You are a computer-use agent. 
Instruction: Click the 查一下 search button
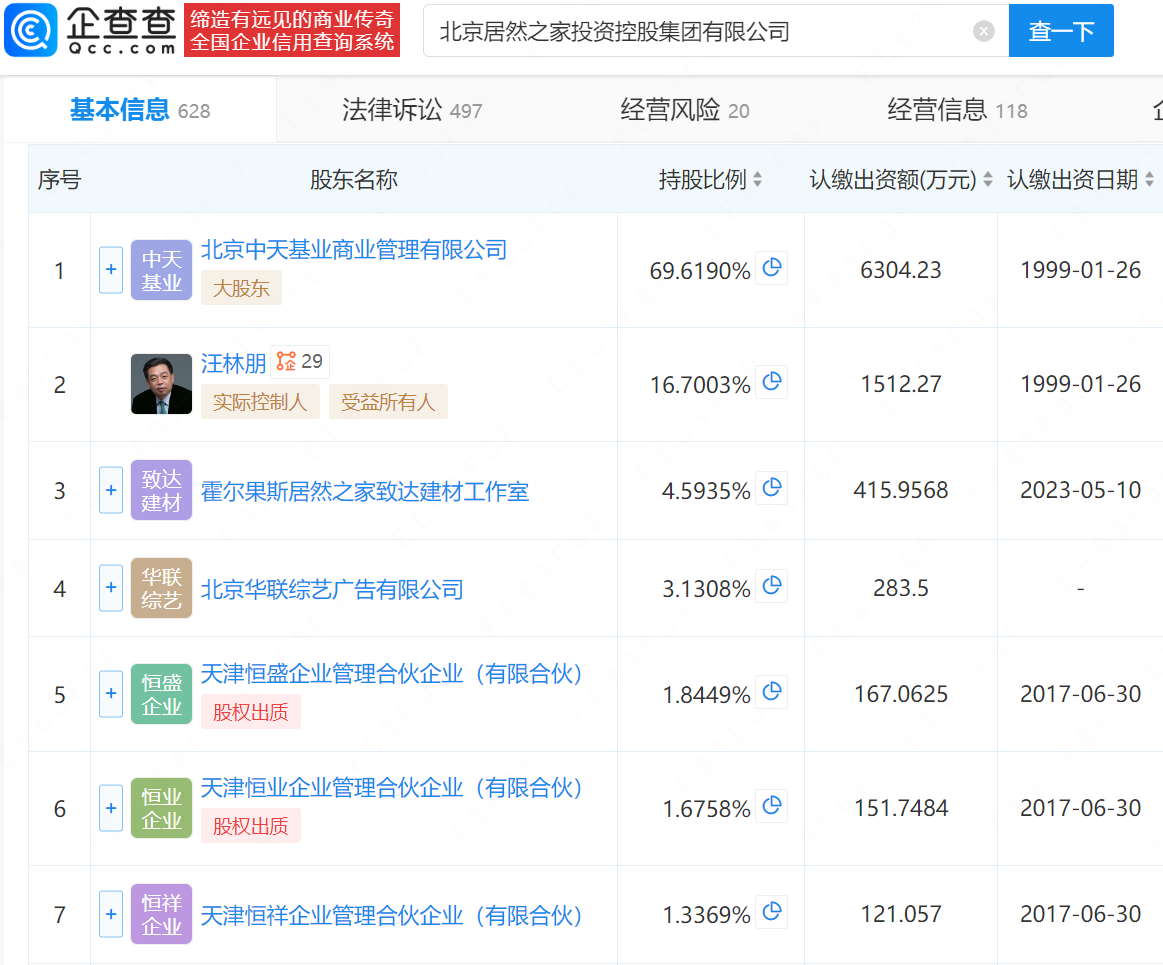tap(1061, 31)
